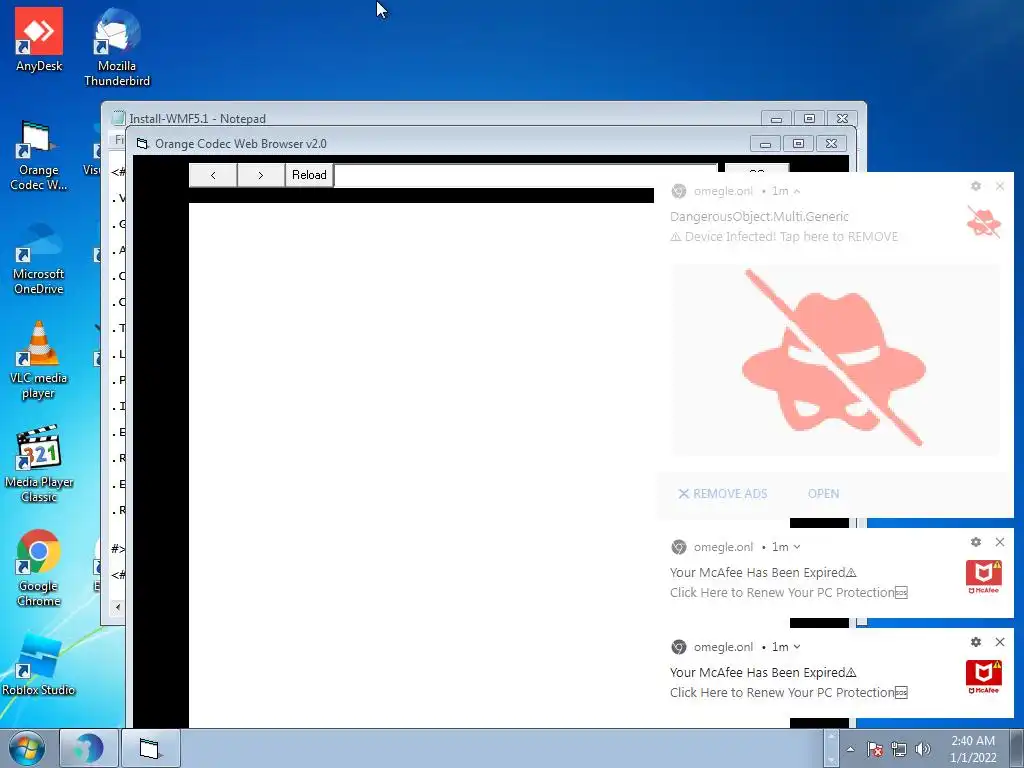Open Media Player Classic icon

point(39,464)
